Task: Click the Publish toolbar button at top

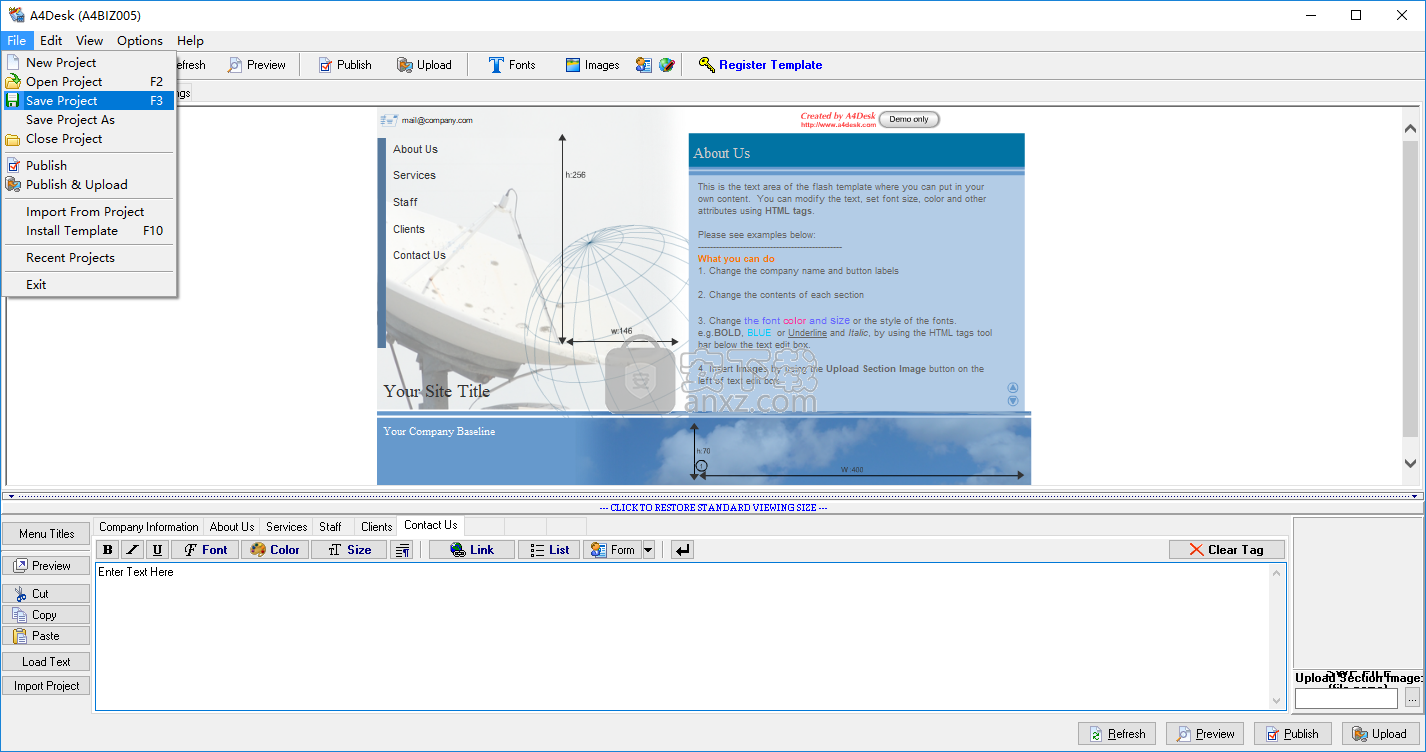Action: click(345, 65)
